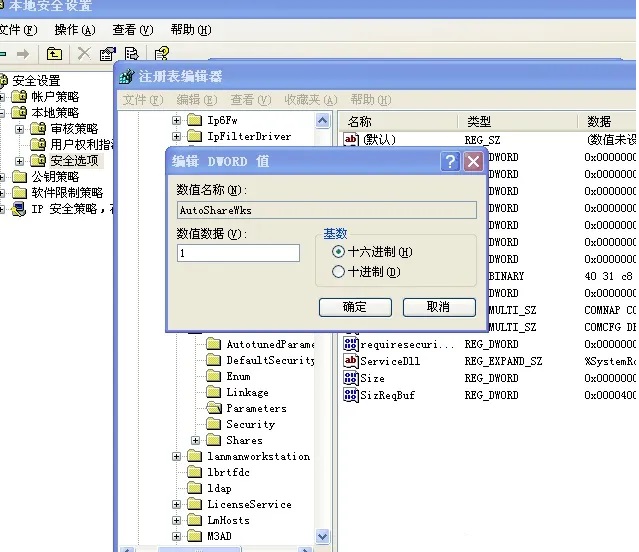Screen dimensions: 639x552
Task: Click the Size DWORD value icon
Action: click(351, 378)
